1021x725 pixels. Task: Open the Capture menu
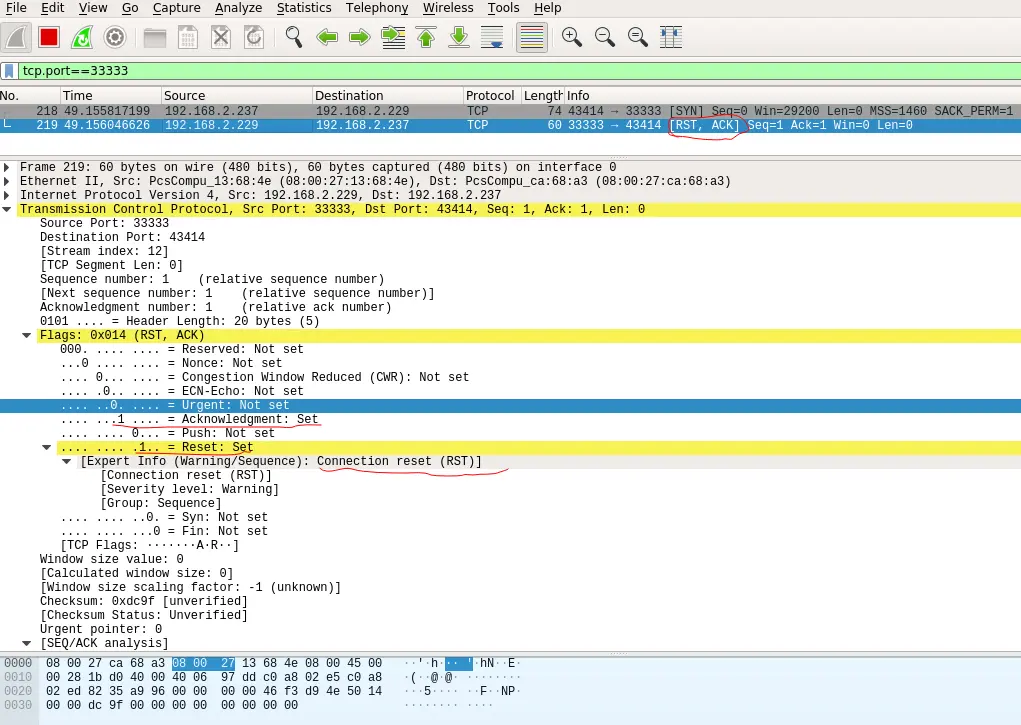click(x=176, y=8)
